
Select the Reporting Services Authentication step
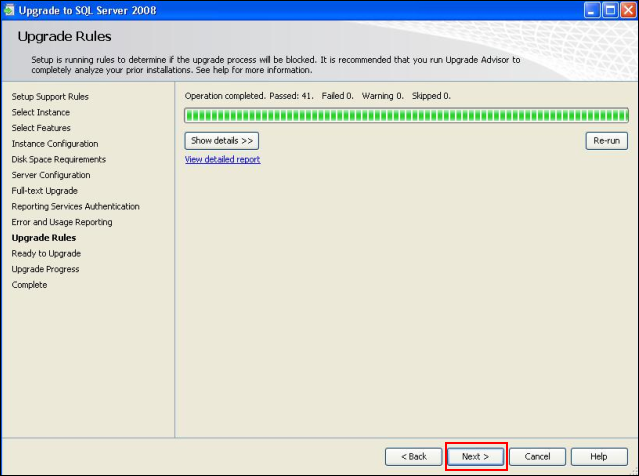pos(75,206)
